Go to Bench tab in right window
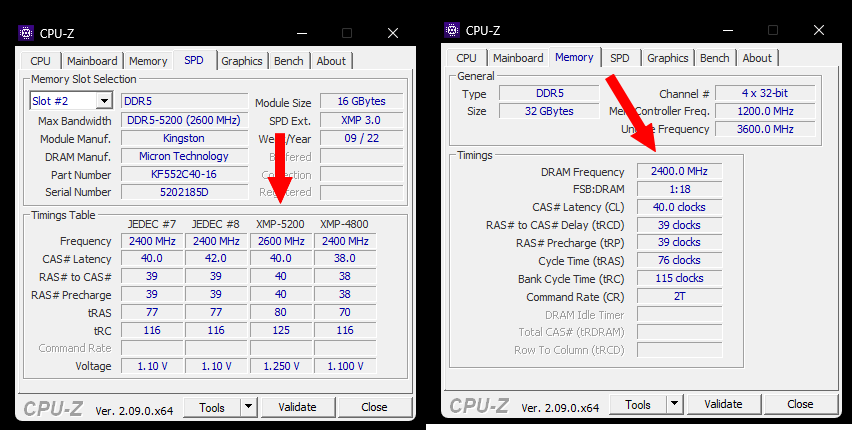 [x=715, y=58]
